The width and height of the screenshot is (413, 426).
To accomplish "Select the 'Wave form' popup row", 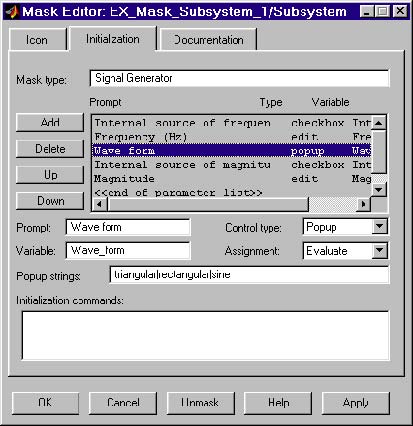I will click(232, 151).
